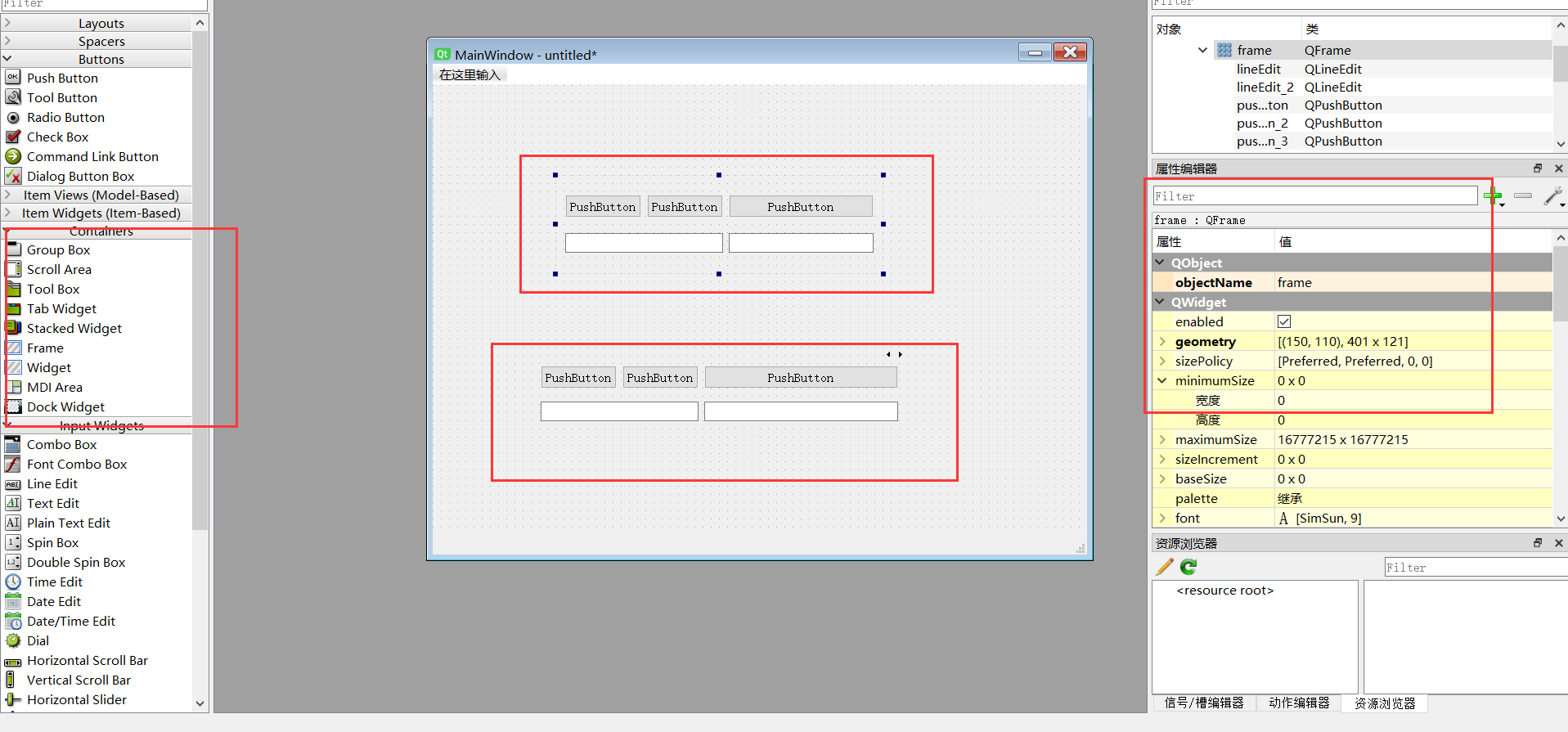The height and width of the screenshot is (732, 1568).
Task: Click the font property value [SimSun, 9]
Action: pyautogui.click(x=1328, y=518)
